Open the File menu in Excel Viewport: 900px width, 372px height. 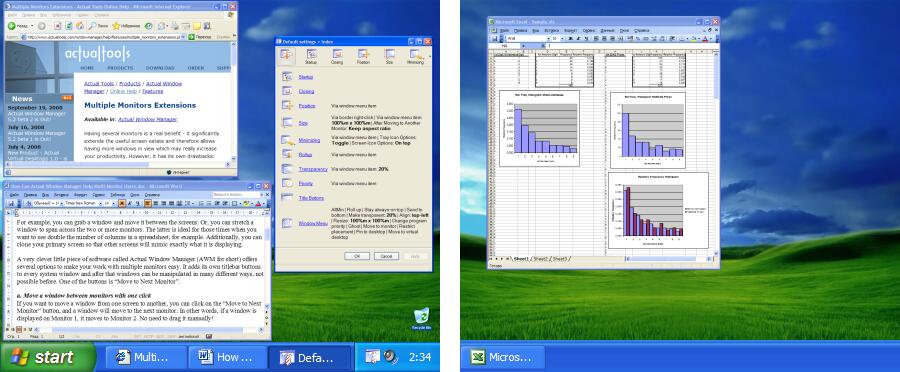(505, 30)
